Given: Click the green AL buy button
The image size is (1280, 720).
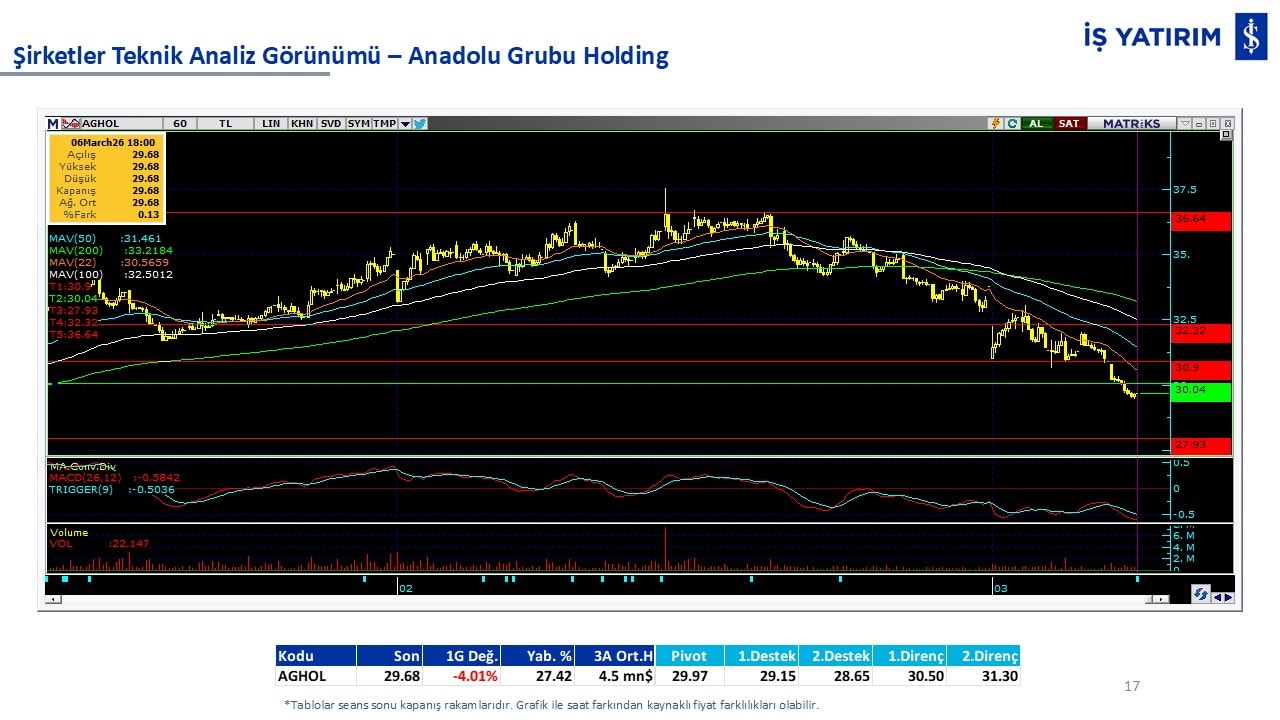Looking at the screenshot, I should tap(1036, 124).
